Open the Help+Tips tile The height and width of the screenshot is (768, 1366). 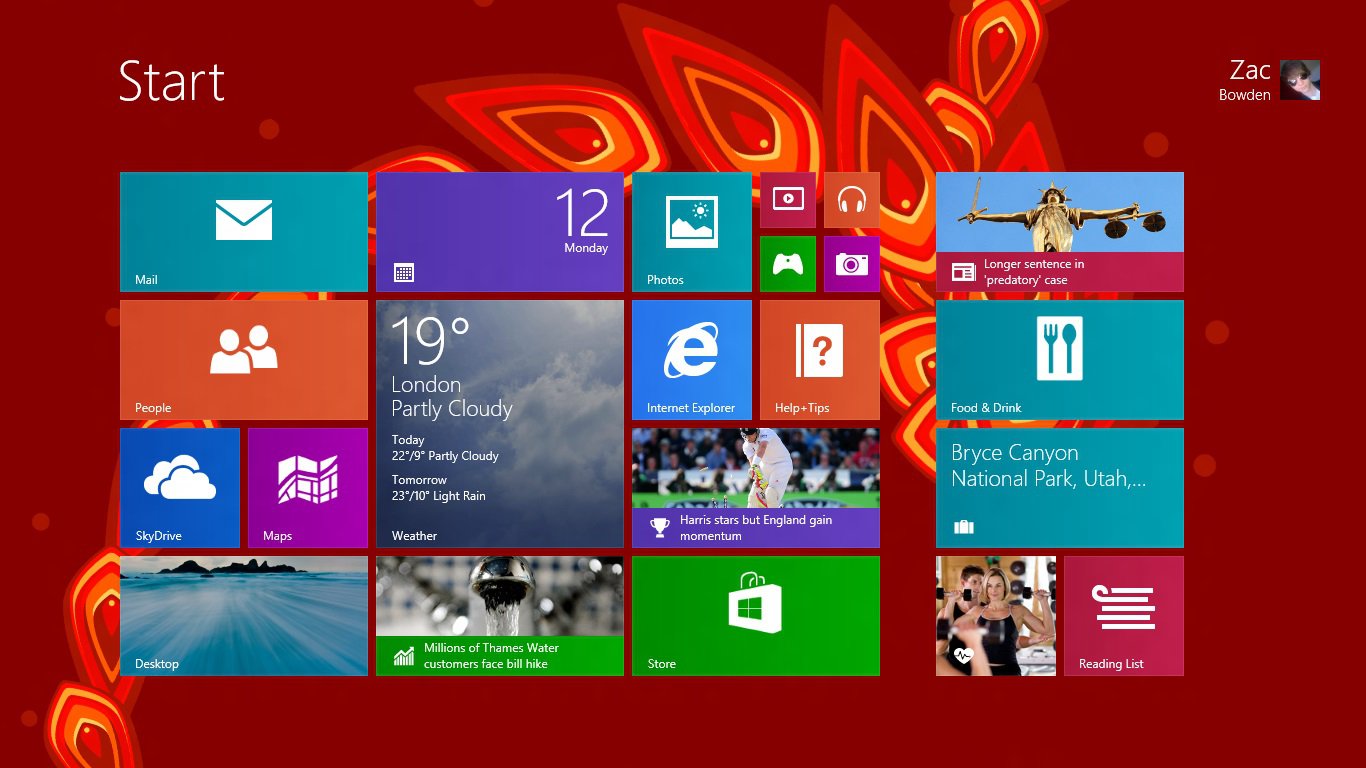(819, 359)
